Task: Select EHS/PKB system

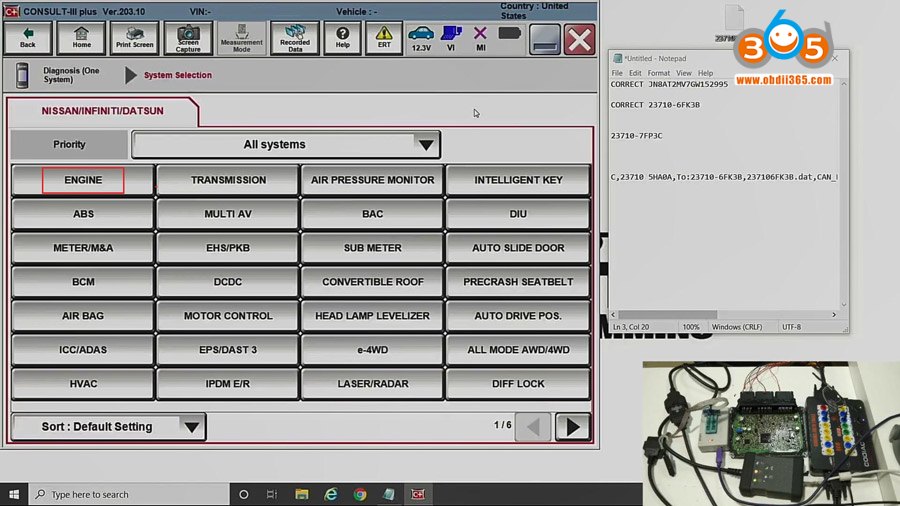Action: 228,248
